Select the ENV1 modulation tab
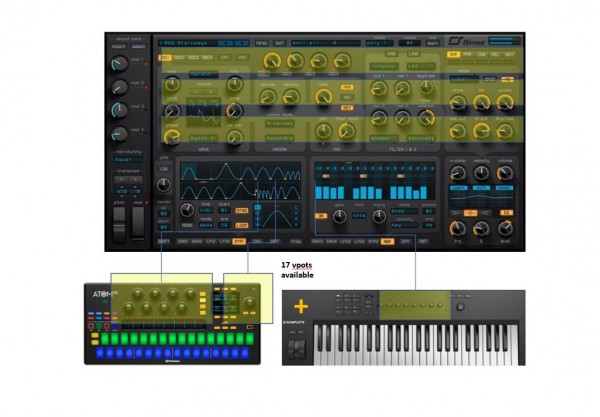 click(183, 242)
